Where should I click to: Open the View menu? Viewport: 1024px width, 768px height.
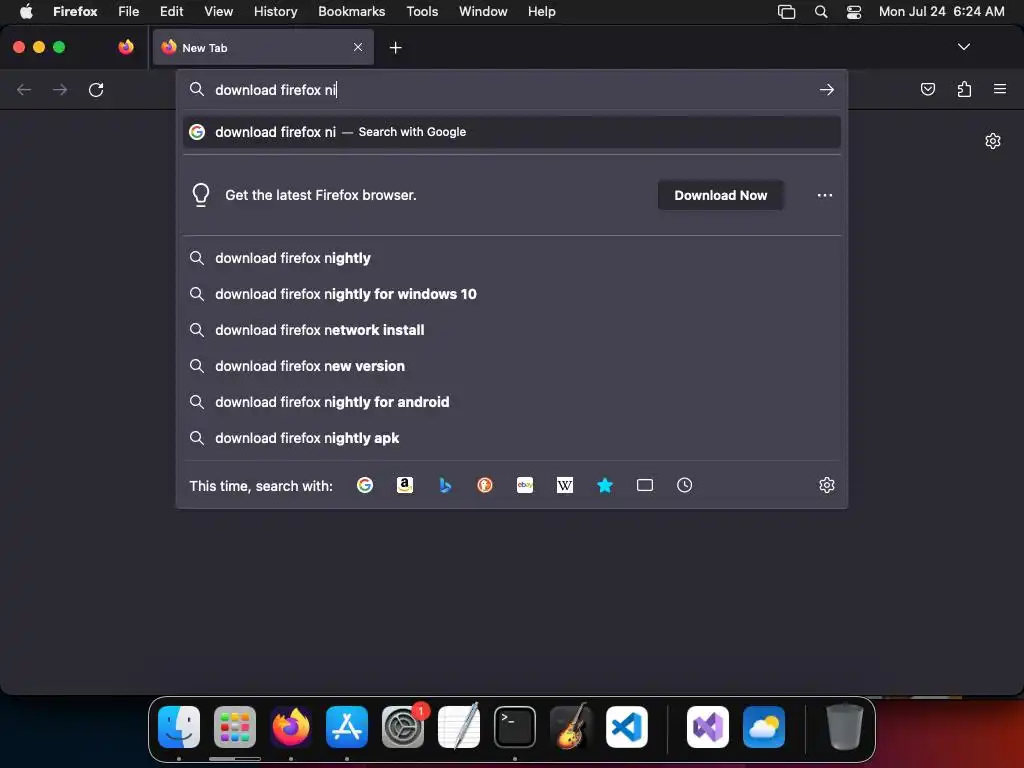click(219, 12)
